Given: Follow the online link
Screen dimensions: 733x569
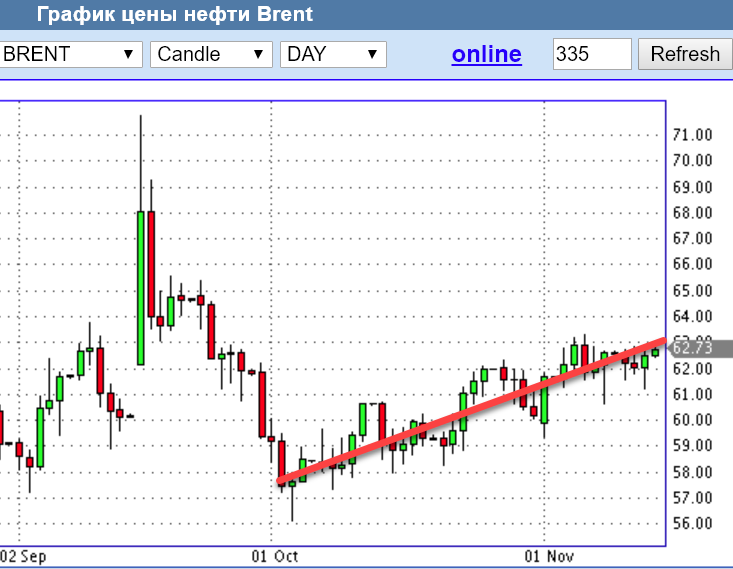Looking at the screenshot, I should click(x=486, y=54).
